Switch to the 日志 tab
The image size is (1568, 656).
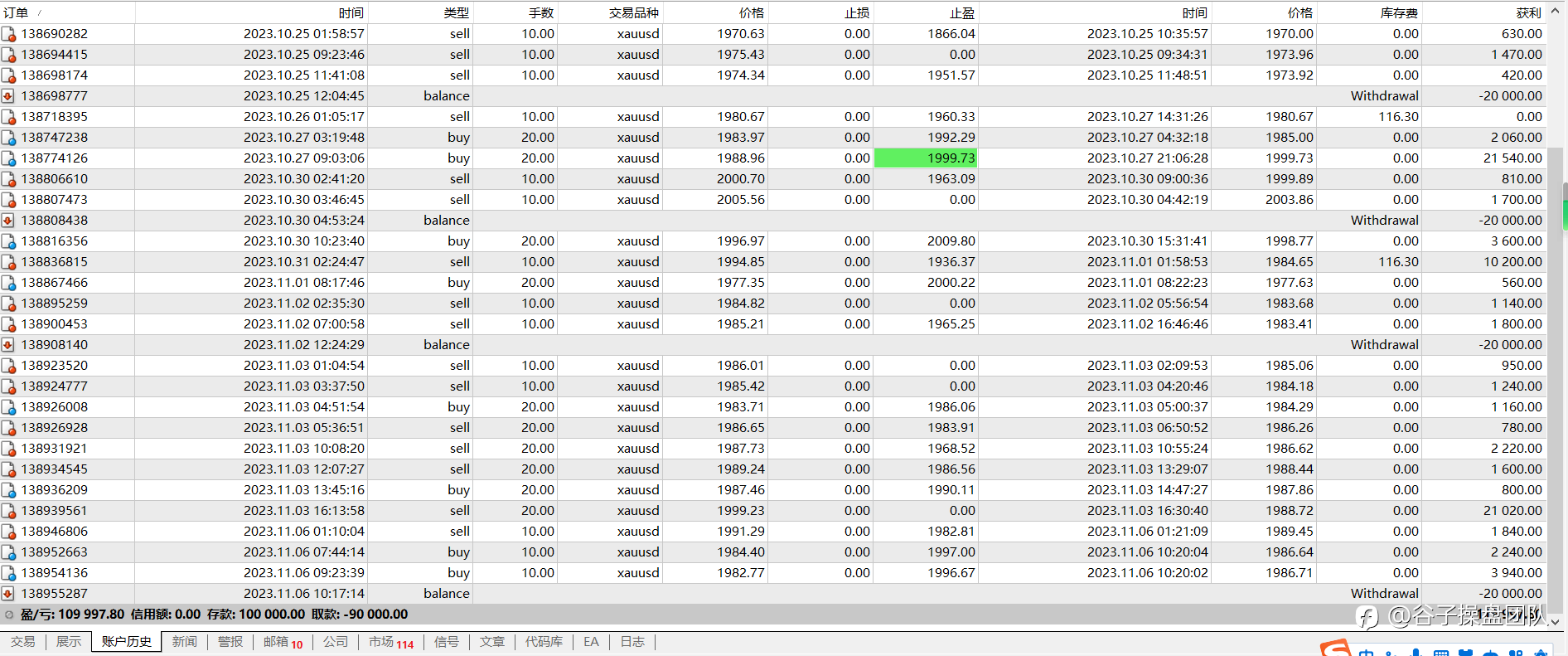(632, 642)
